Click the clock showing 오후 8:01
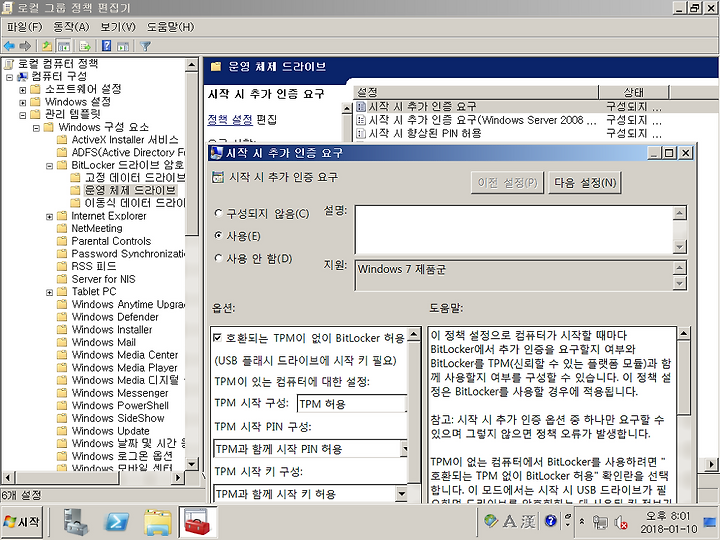The image size is (720, 540). pyautogui.click(x=667, y=516)
